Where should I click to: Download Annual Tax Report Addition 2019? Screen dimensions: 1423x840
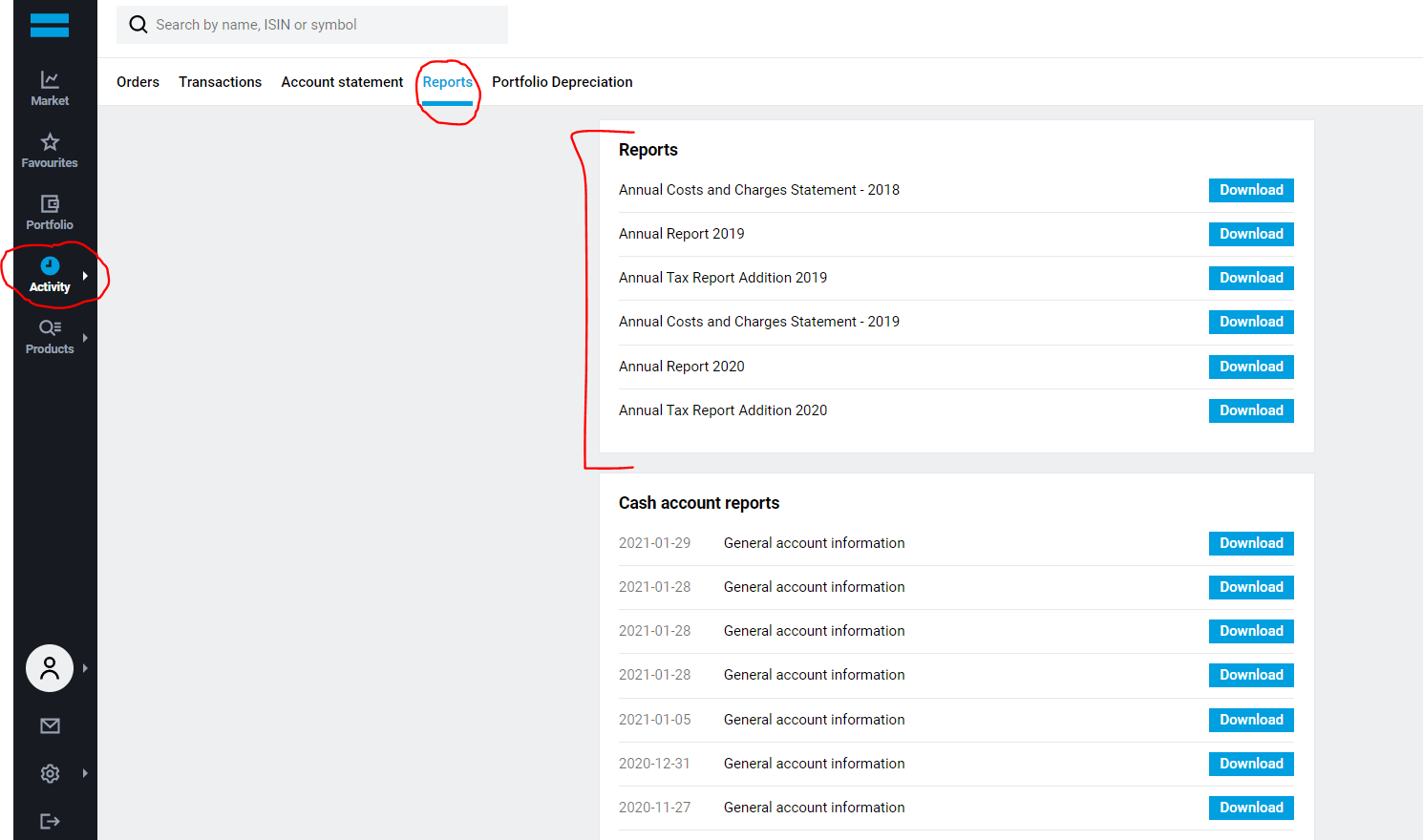click(1251, 278)
